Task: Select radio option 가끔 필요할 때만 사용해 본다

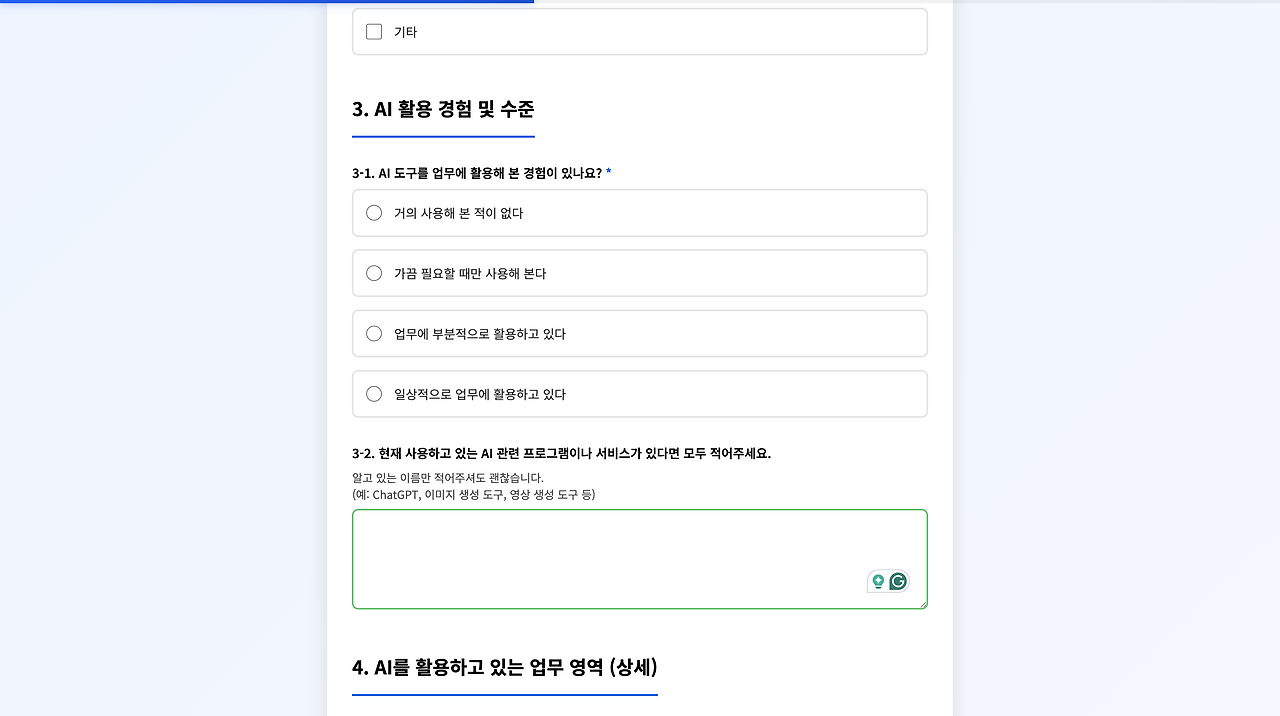Action: 373,272
